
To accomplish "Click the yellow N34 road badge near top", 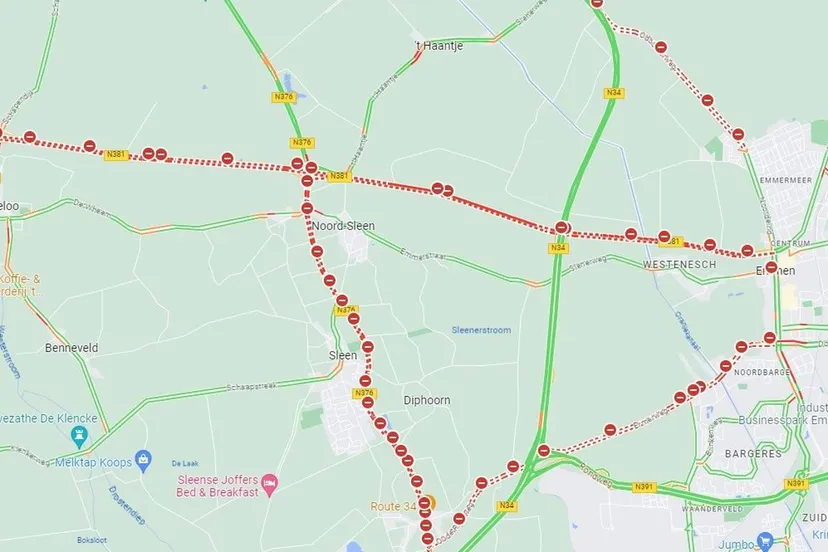I will (613, 92).
